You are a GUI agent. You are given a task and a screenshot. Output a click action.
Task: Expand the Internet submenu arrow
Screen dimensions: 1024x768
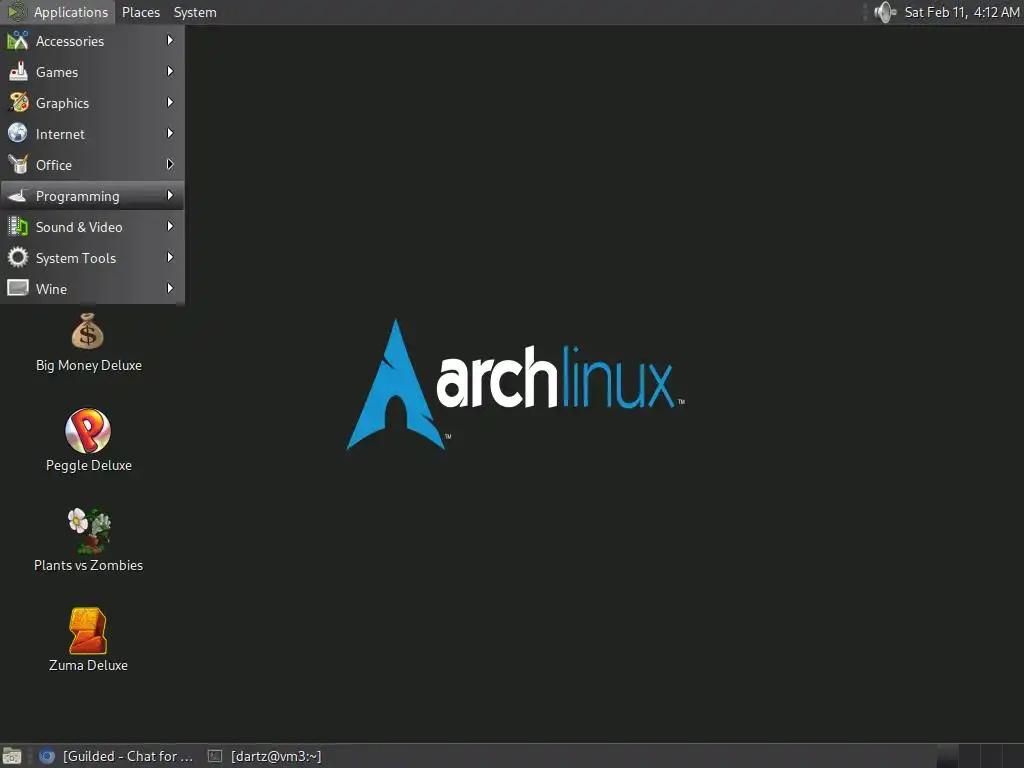coord(170,133)
